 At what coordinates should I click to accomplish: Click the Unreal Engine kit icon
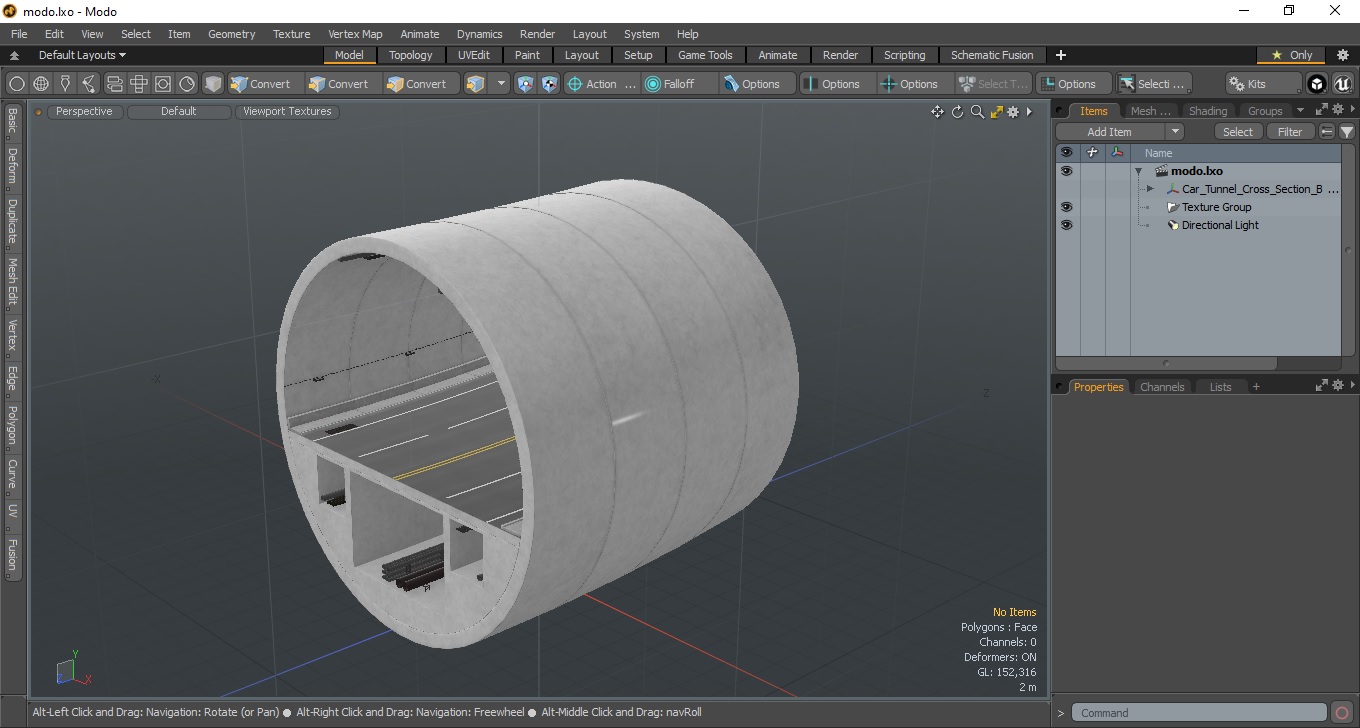1342,84
